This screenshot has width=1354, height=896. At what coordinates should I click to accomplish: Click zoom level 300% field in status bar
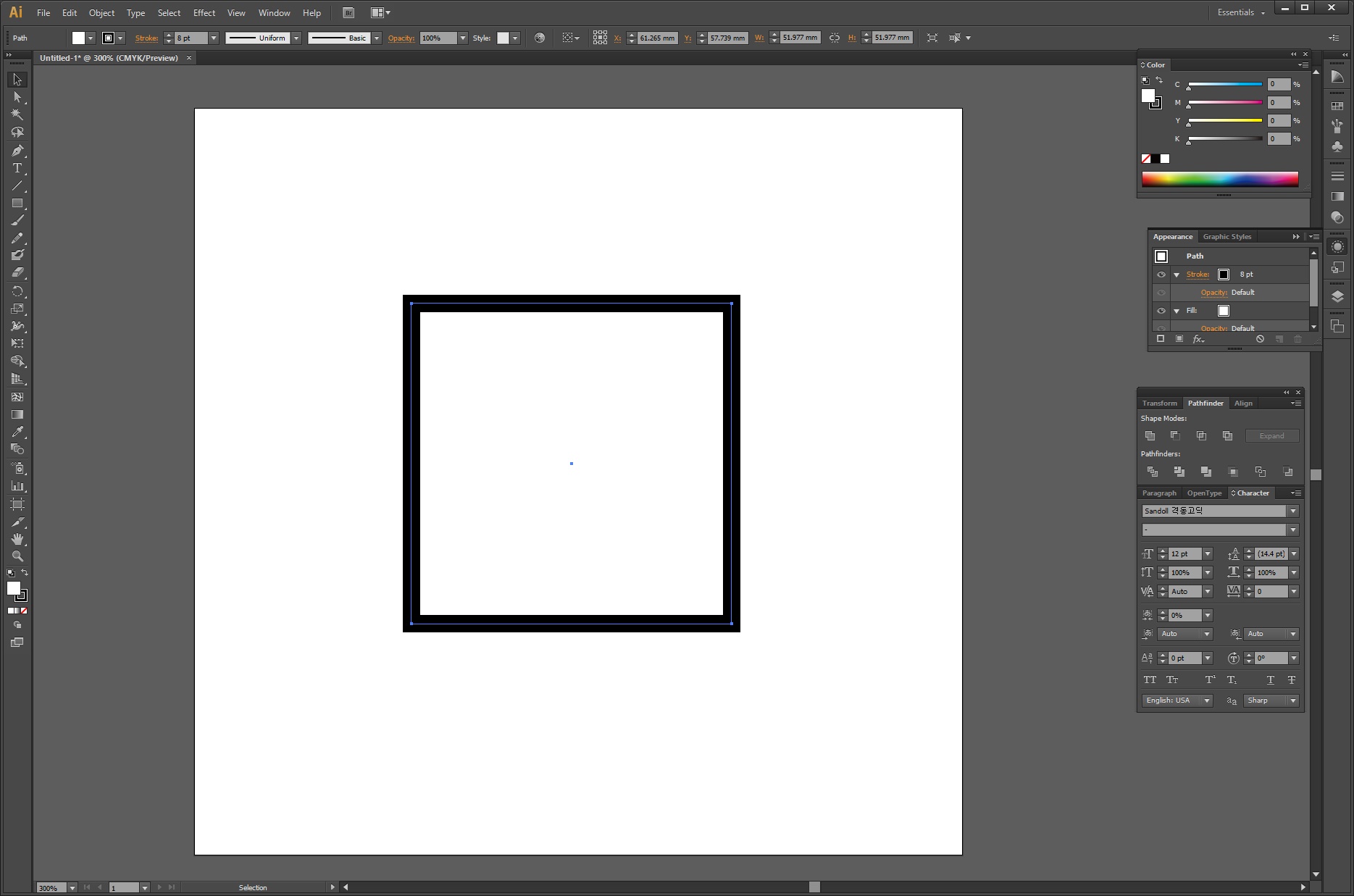click(x=51, y=887)
